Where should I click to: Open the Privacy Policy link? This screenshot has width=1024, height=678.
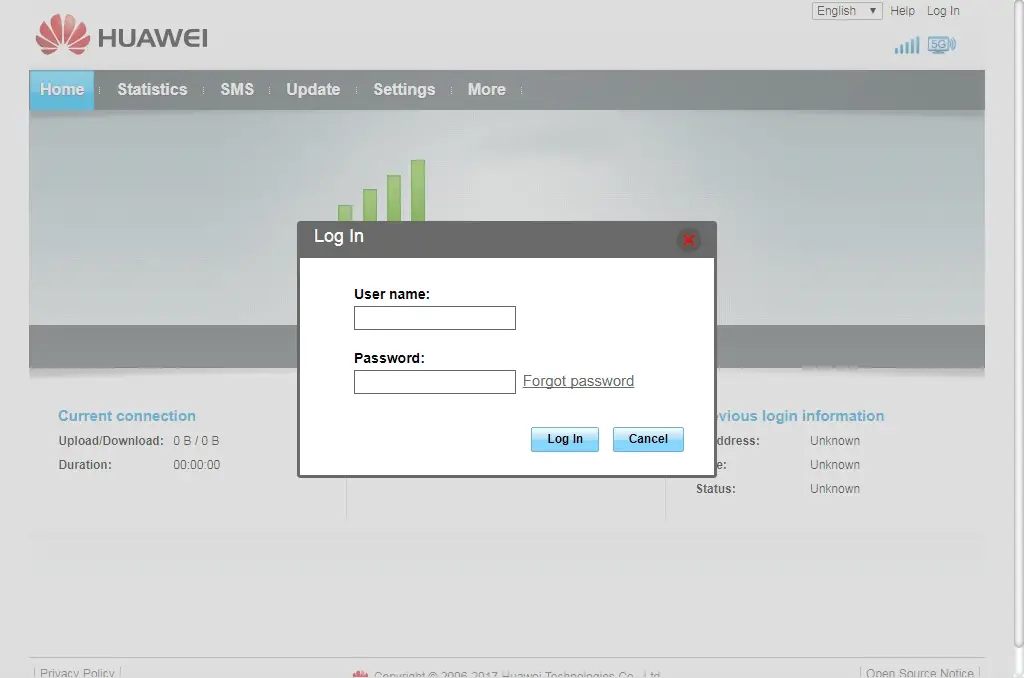[x=77, y=673]
